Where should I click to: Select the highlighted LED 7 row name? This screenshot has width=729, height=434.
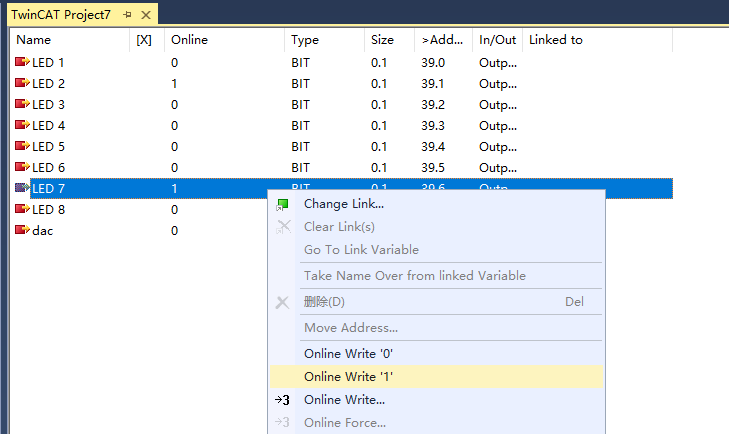point(48,188)
